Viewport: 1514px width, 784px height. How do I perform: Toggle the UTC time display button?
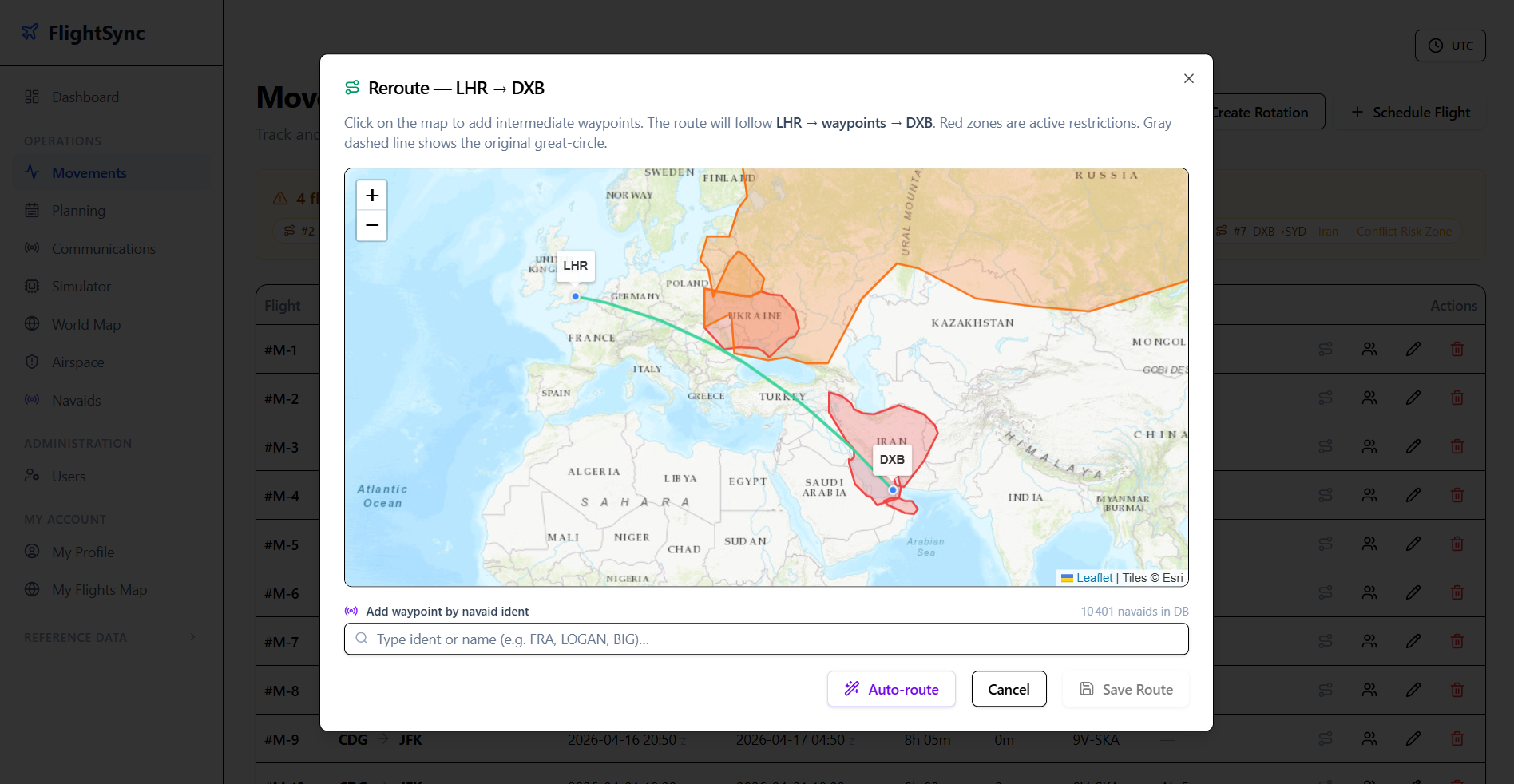coord(1450,46)
